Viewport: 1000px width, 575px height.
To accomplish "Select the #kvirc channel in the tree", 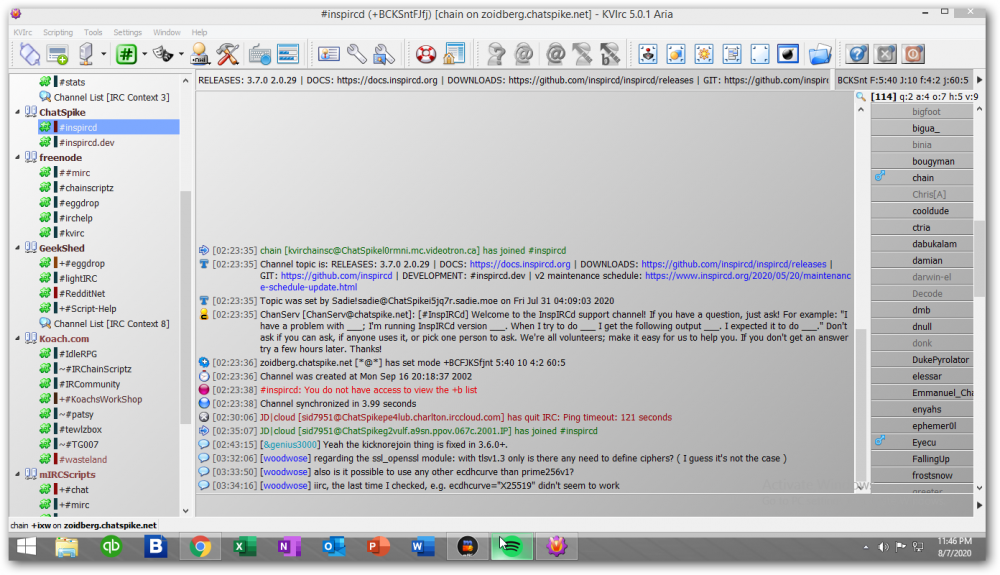I will tap(71, 233).
